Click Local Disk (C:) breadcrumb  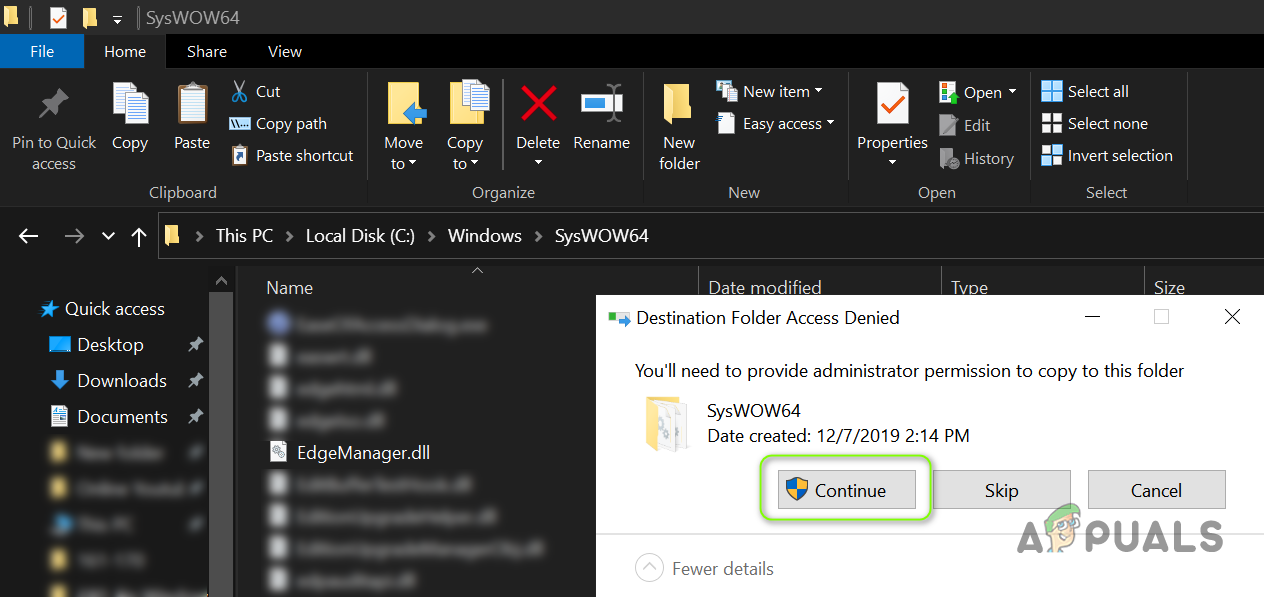pos(360,236)
